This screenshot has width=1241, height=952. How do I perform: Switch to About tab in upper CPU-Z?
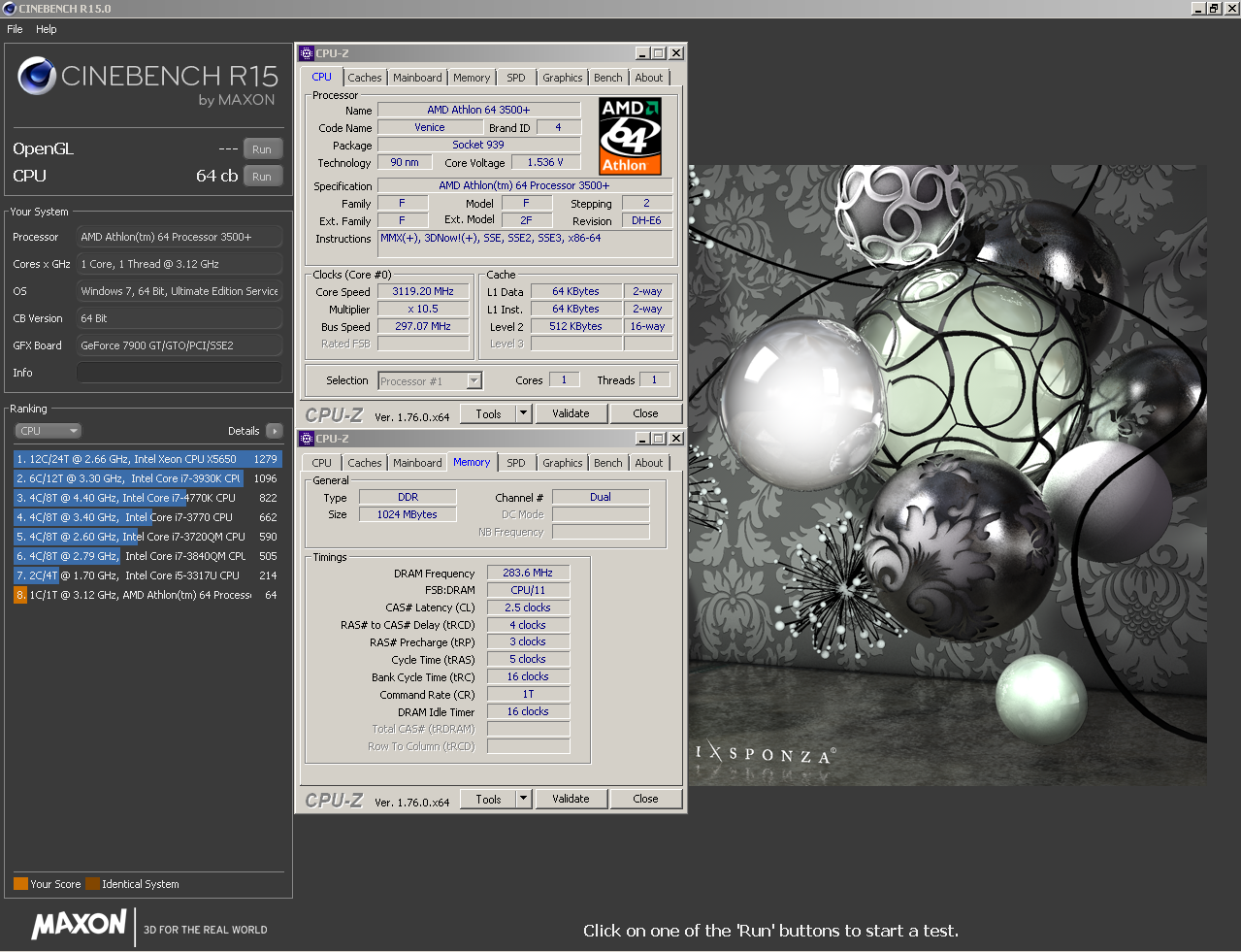(649, 78)
